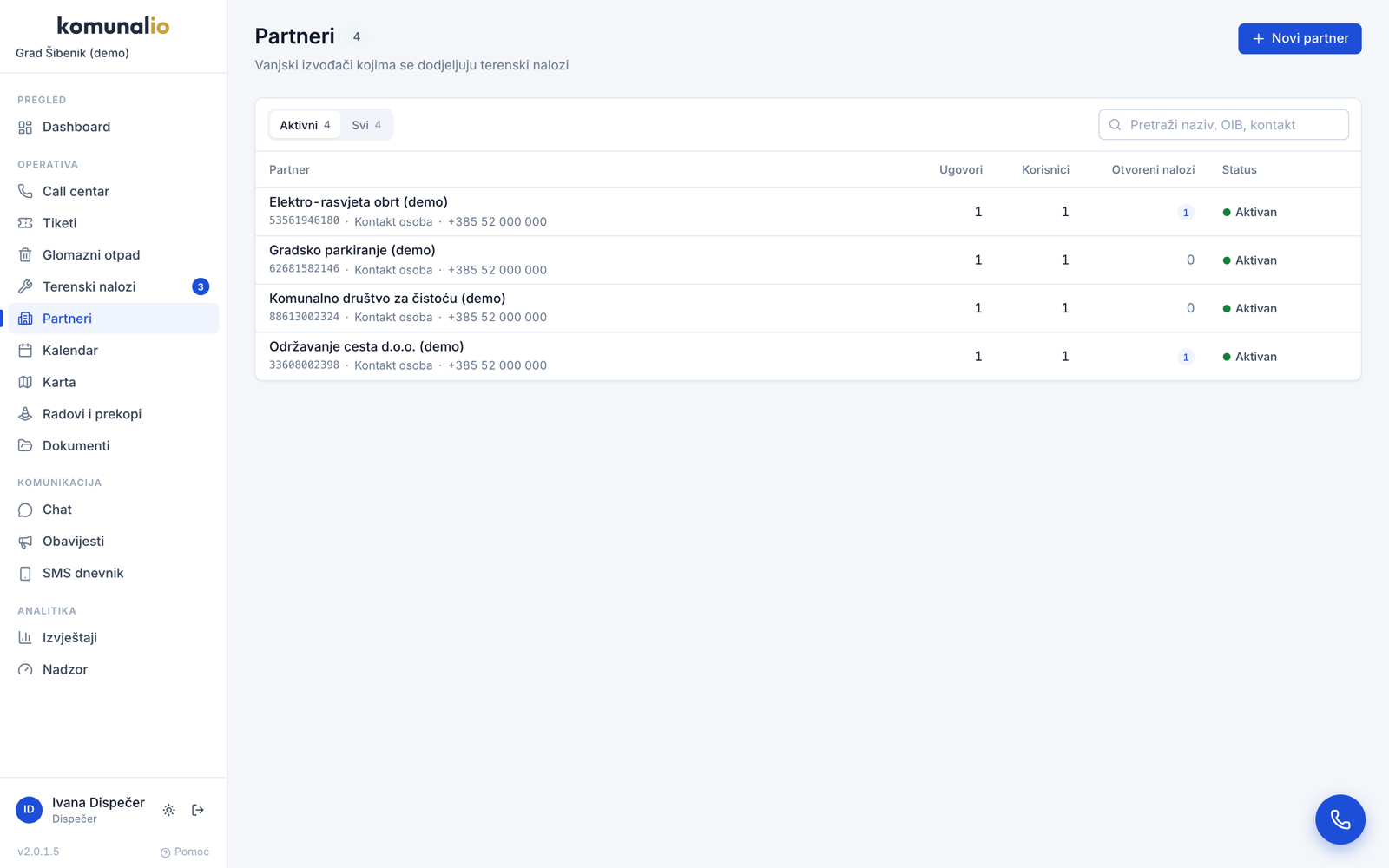Switch to the Svi tab
Image resolution: width=1389 pixels, height=868 pixels.
tap(366, 125)
